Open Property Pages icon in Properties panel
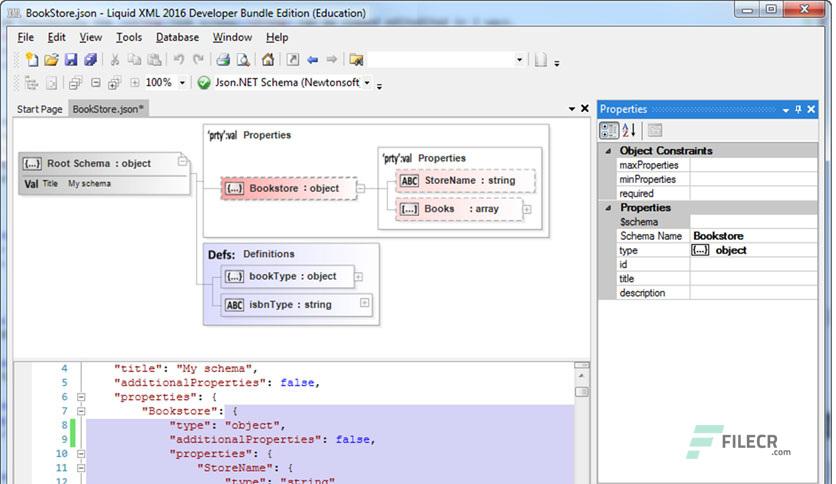836x484 pixels. 655,130
